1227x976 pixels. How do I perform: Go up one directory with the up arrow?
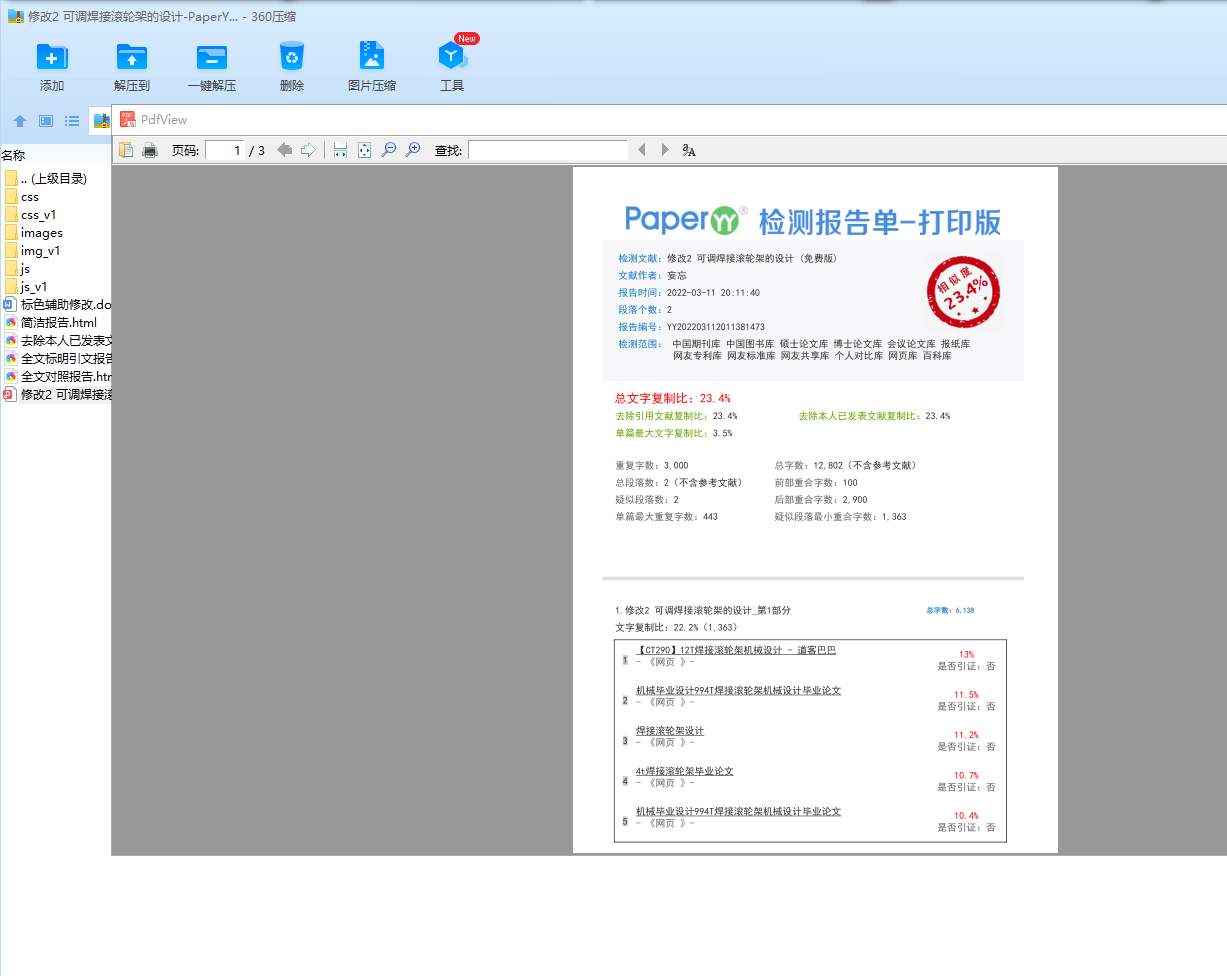pos(20,121)
